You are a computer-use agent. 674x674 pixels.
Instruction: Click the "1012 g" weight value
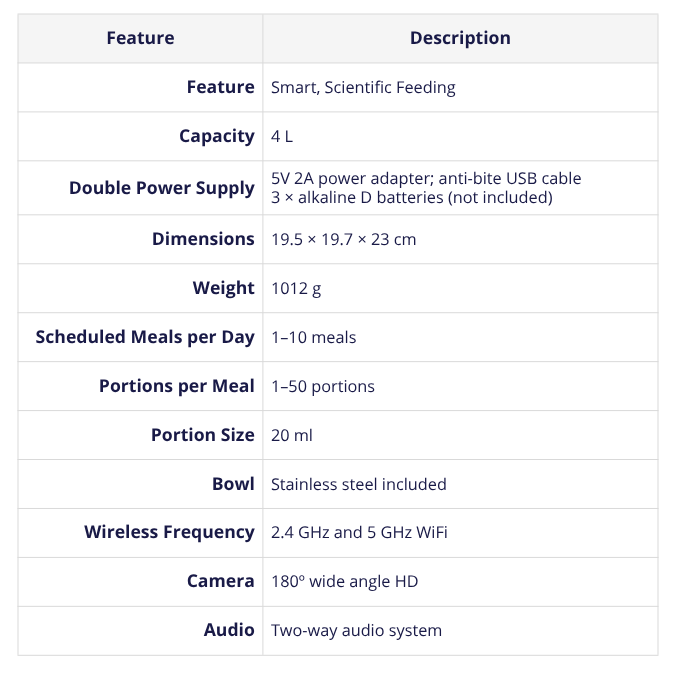[x=296, y=288]
